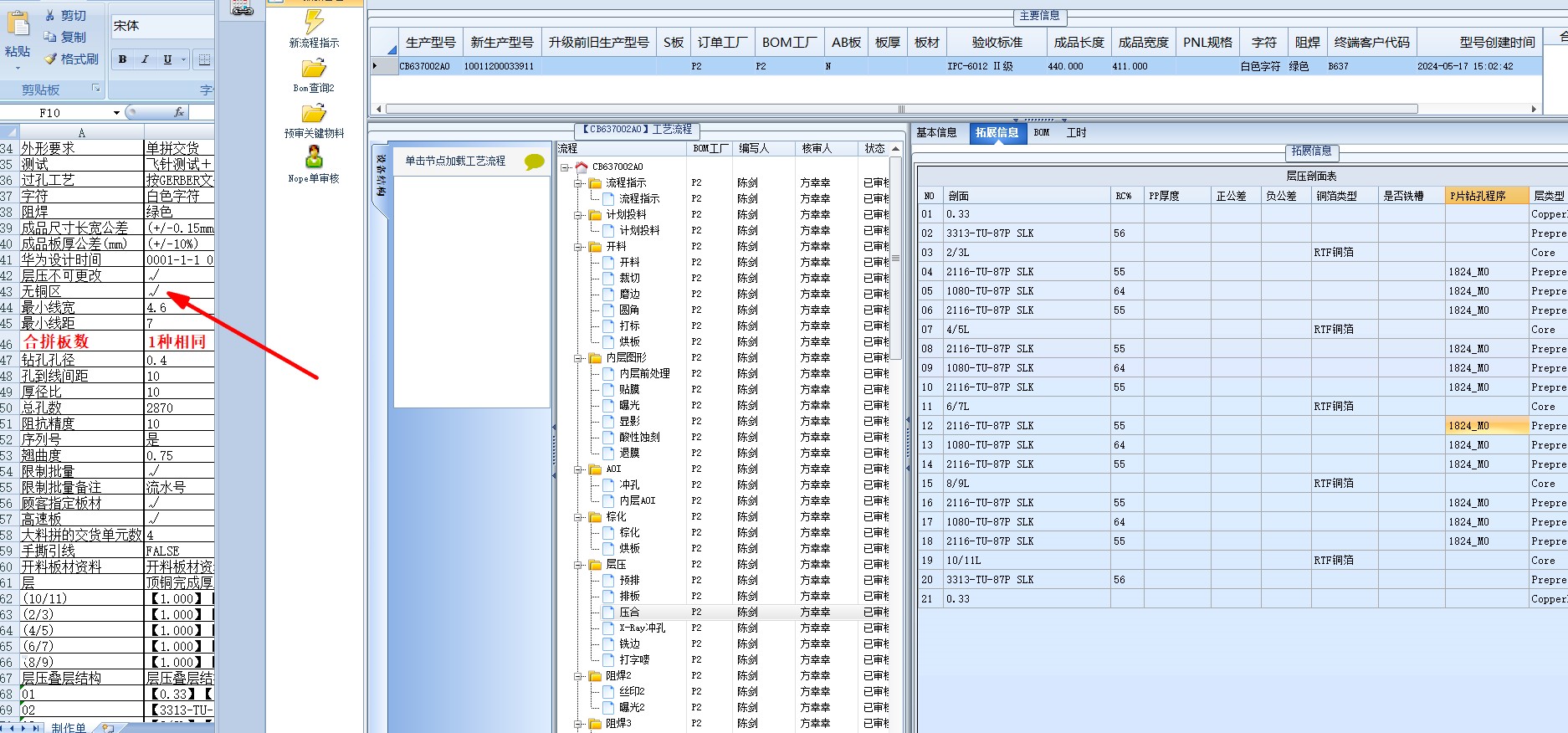The width and height of the screenshot is (1568, 733).
Task: Click the 压合 page icon in tree
Action: (x=608, y=612)
